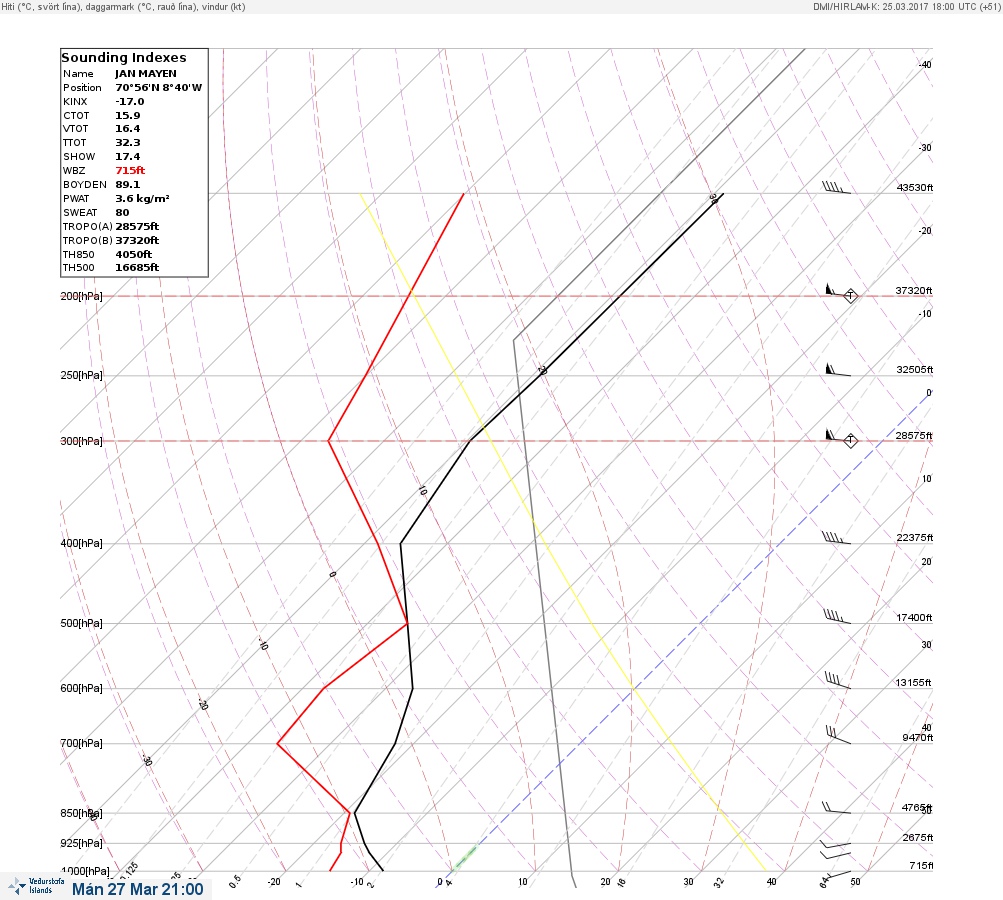Click the 22375ft height label
The width and height of the screenshot is (1003, 900).
915,537
